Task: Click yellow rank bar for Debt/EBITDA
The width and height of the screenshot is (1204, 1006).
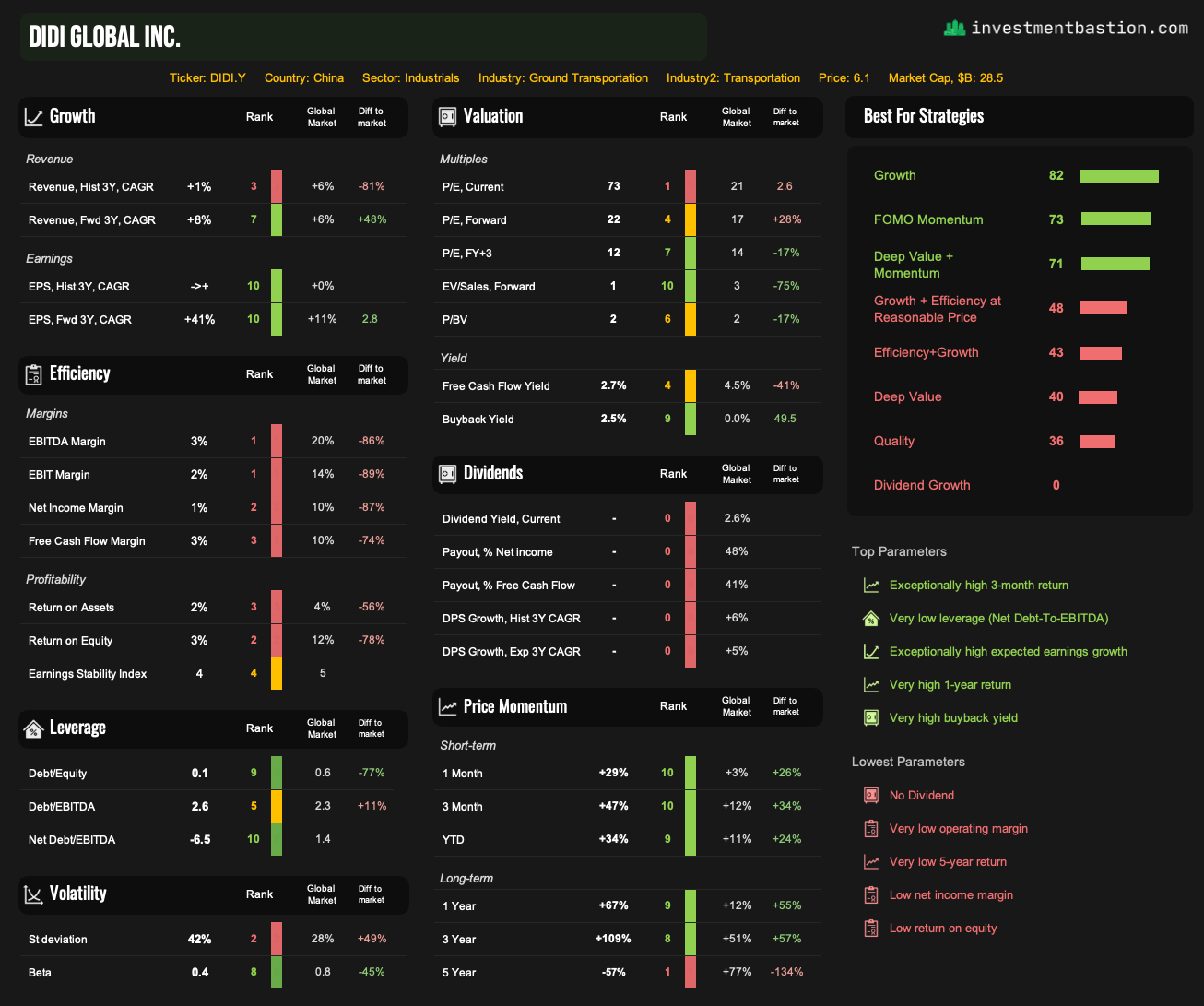Action: (277, 806)
